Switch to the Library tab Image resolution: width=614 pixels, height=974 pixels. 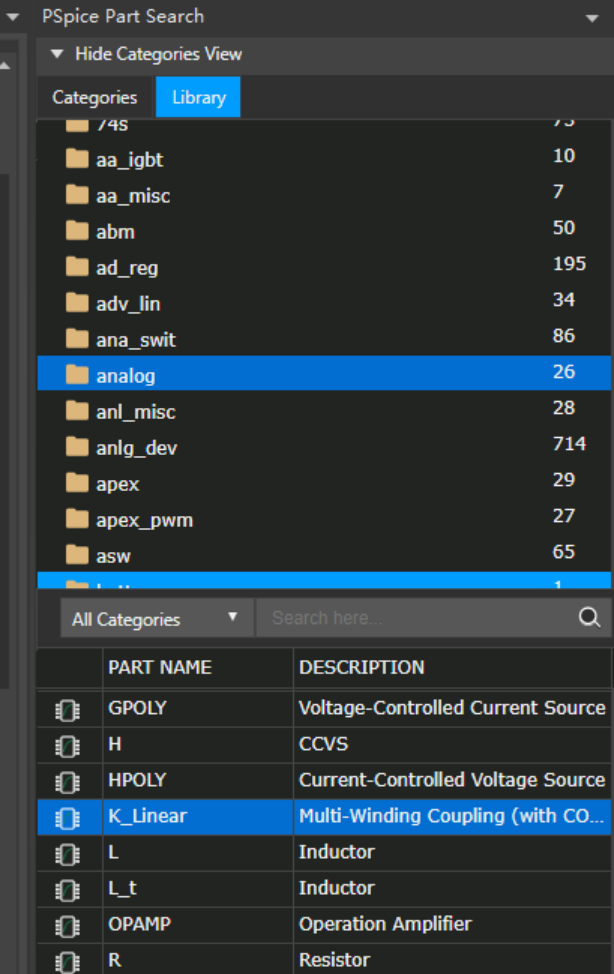point(198,97)
